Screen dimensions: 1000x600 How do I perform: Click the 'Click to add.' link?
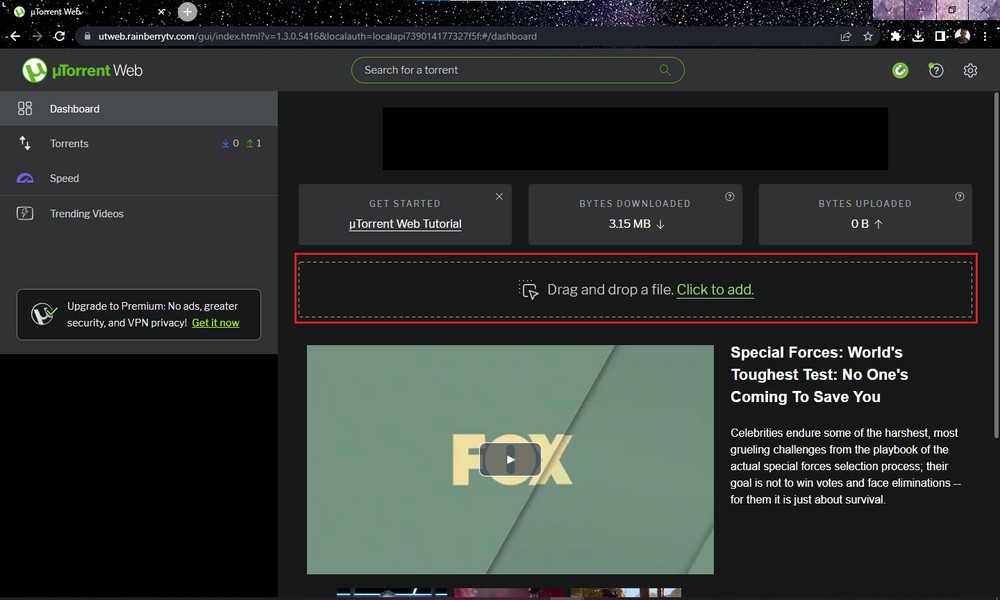(715, 289)
